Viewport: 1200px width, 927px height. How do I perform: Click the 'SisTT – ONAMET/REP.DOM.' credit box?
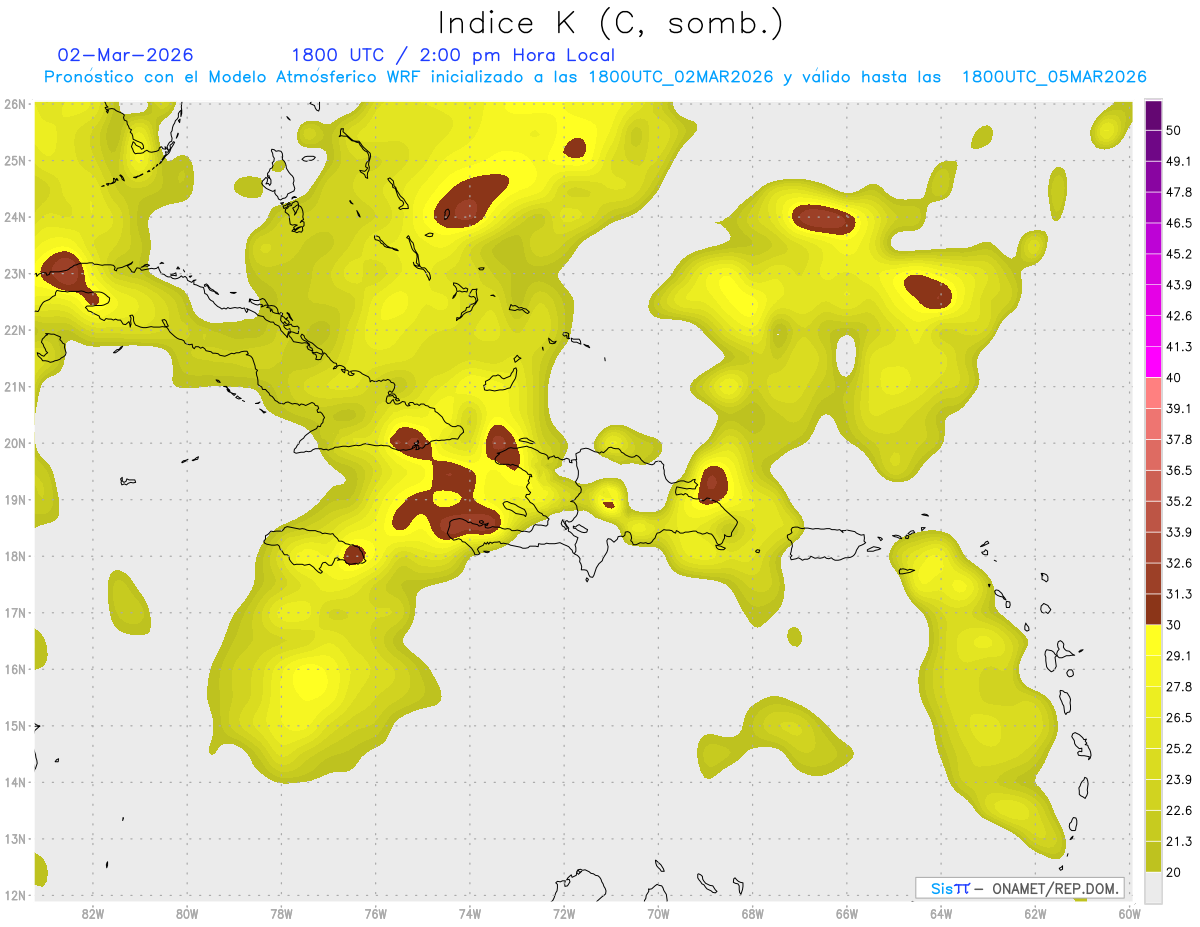coord(1020,888)
